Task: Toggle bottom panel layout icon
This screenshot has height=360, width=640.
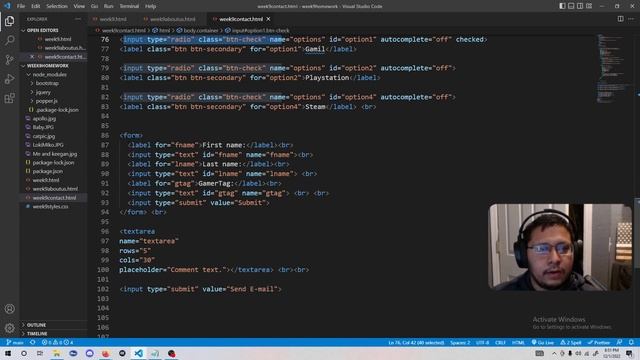Action: [571, 6]
